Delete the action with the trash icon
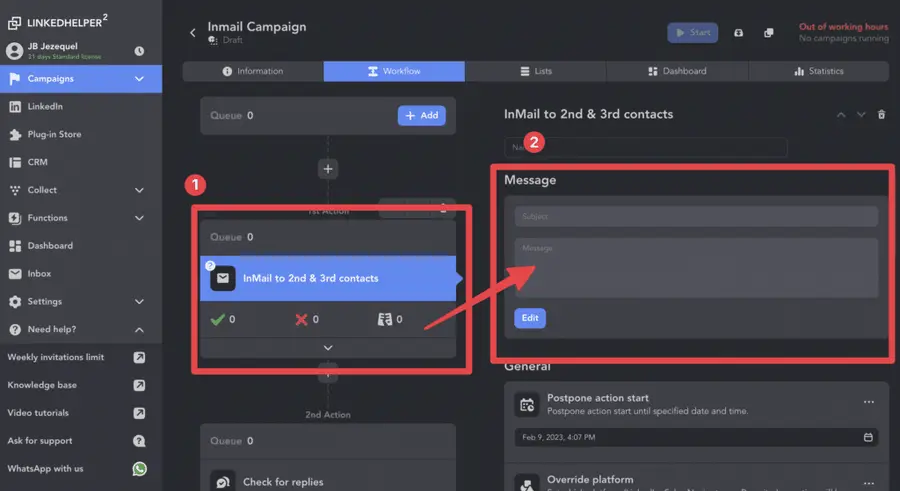 (x=882, y=115)
